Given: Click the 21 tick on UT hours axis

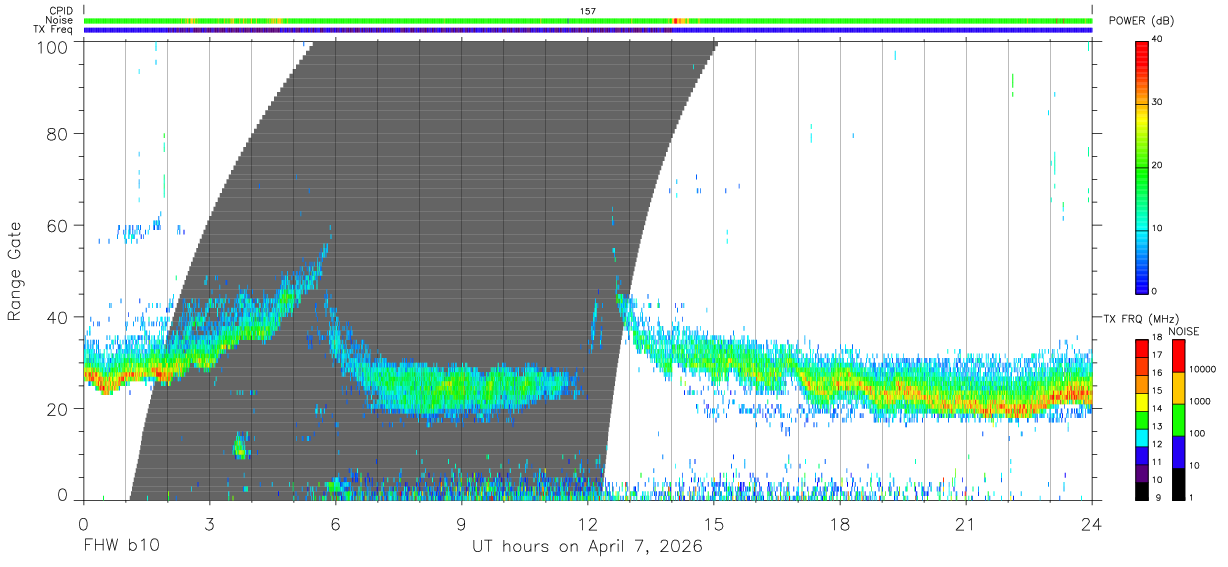Looking at the screenshot, I should pos(966,524).
